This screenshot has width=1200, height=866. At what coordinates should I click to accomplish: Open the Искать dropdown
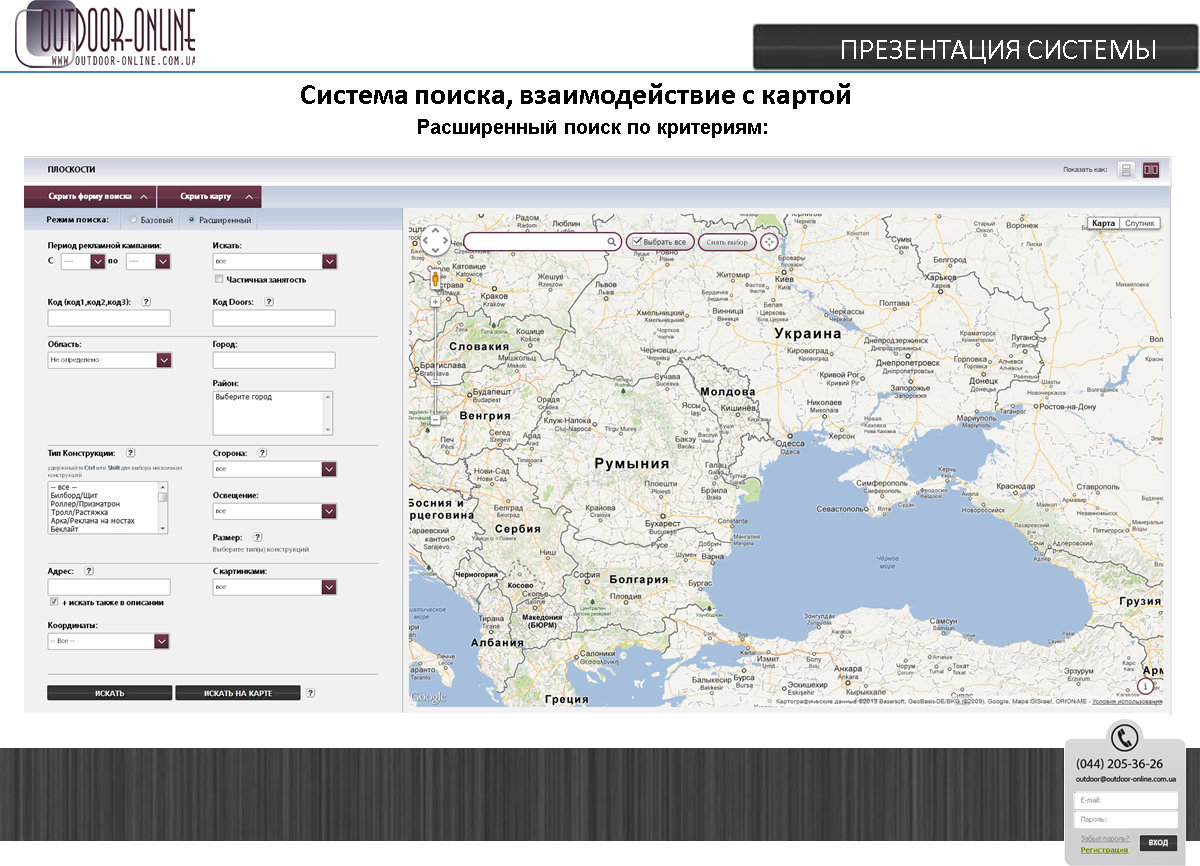pos(275,261)
